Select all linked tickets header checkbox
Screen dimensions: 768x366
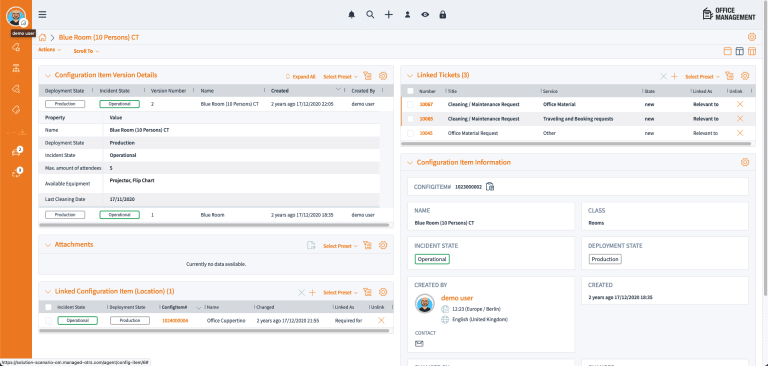[410, 91]
